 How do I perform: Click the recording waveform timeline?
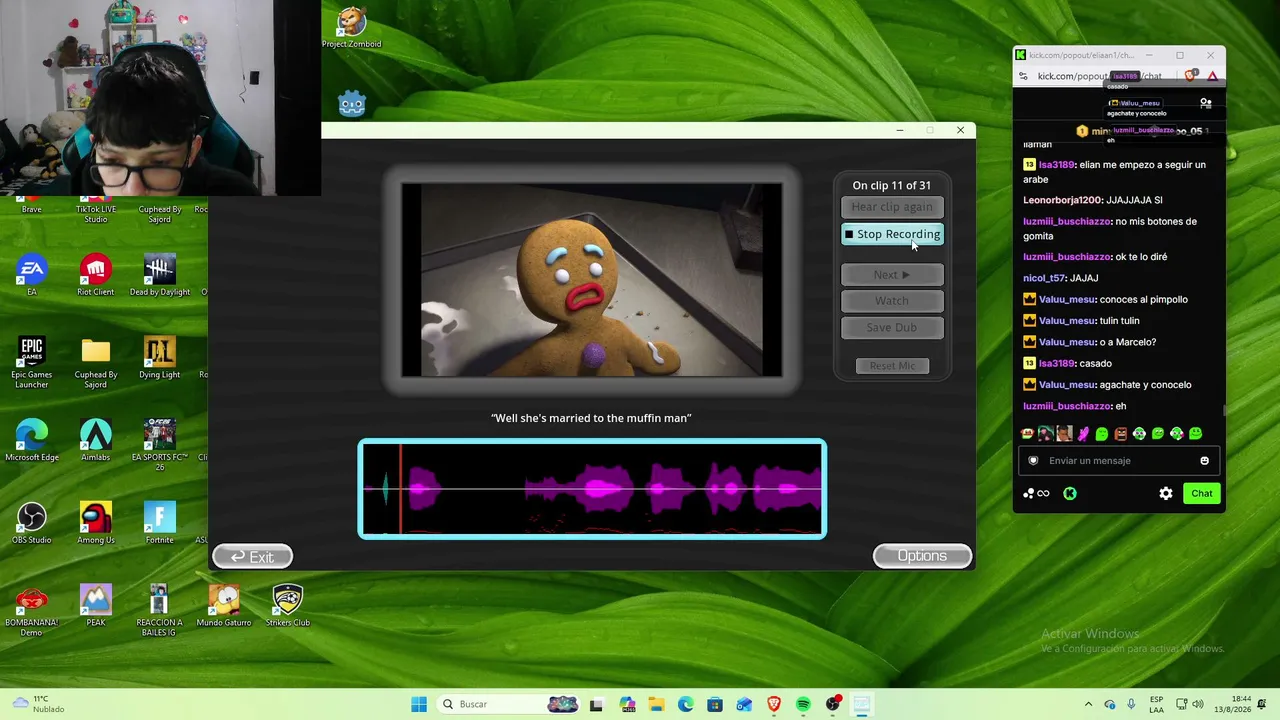coord(592,489)
